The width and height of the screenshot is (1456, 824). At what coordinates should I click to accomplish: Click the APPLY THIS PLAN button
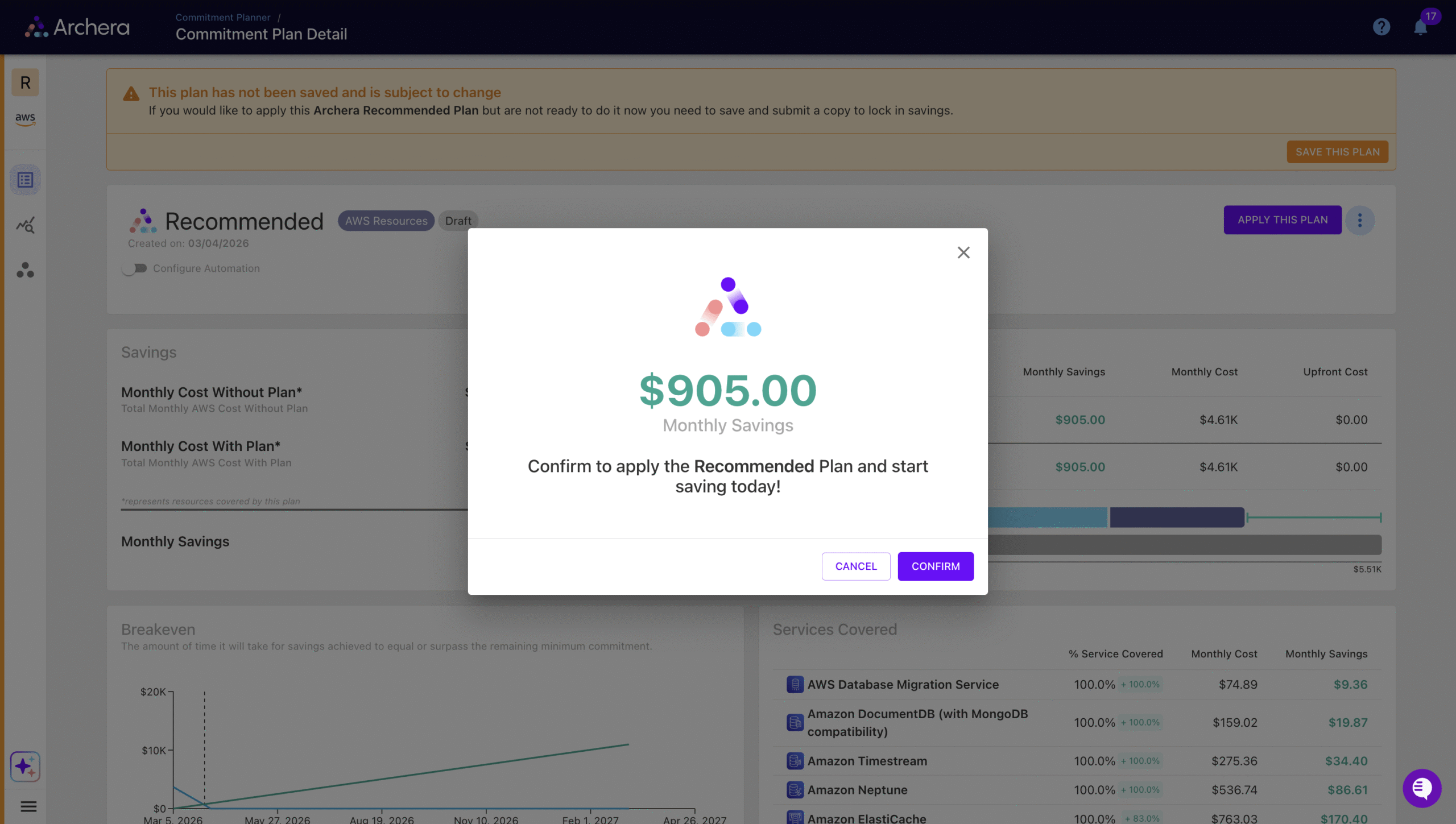[x=1283, y=220]
